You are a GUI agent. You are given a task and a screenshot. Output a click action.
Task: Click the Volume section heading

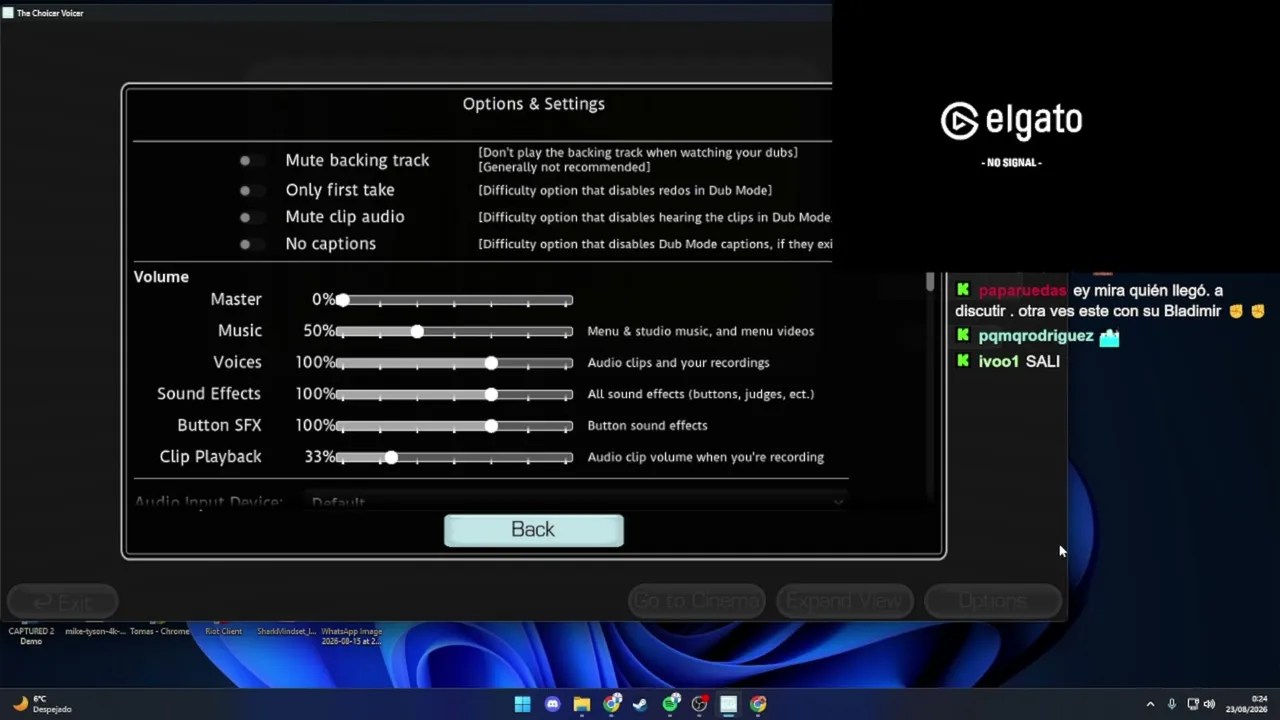click(x=161, y=277)
